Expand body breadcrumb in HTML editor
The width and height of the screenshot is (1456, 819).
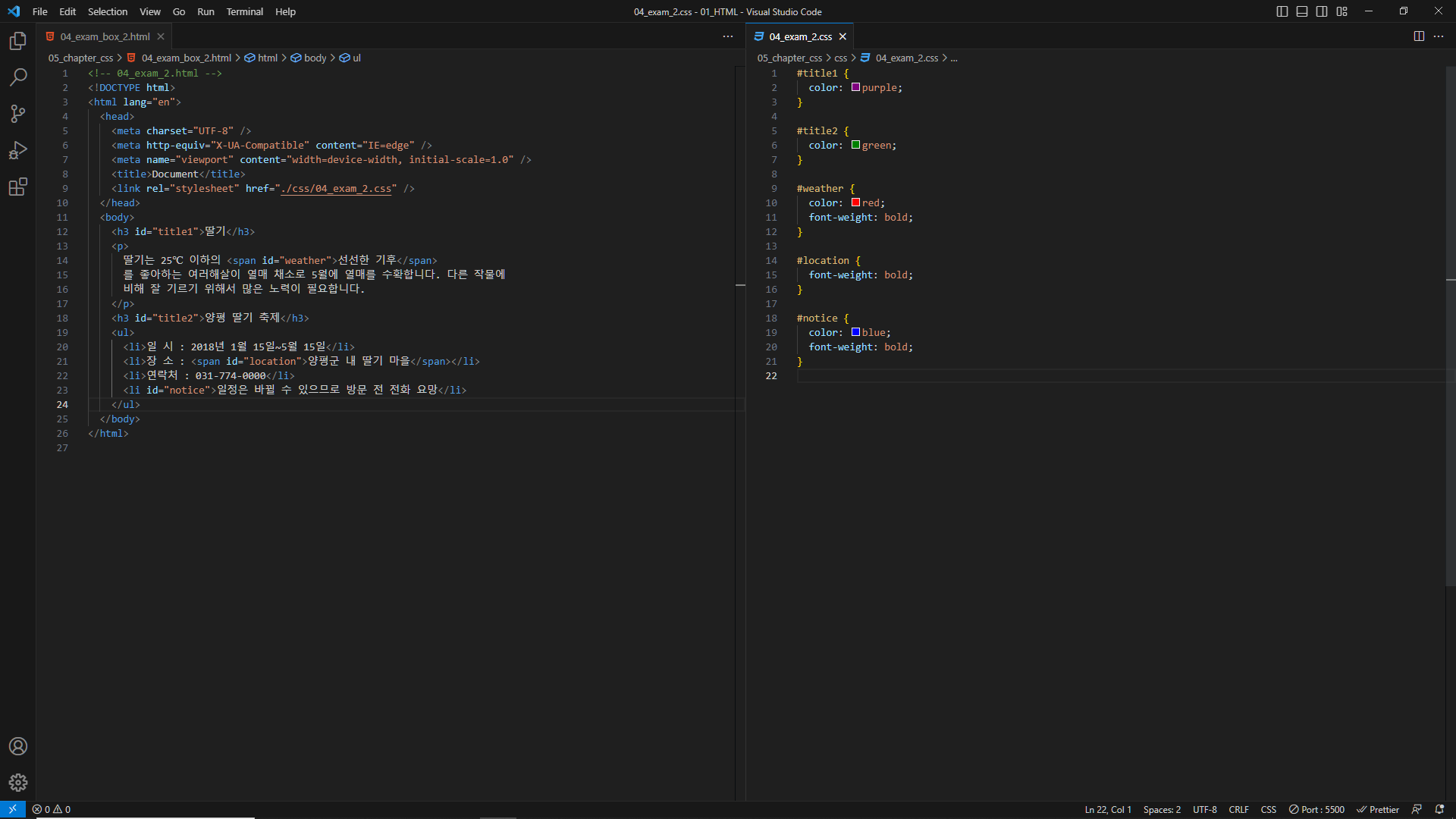pos(315,58)
